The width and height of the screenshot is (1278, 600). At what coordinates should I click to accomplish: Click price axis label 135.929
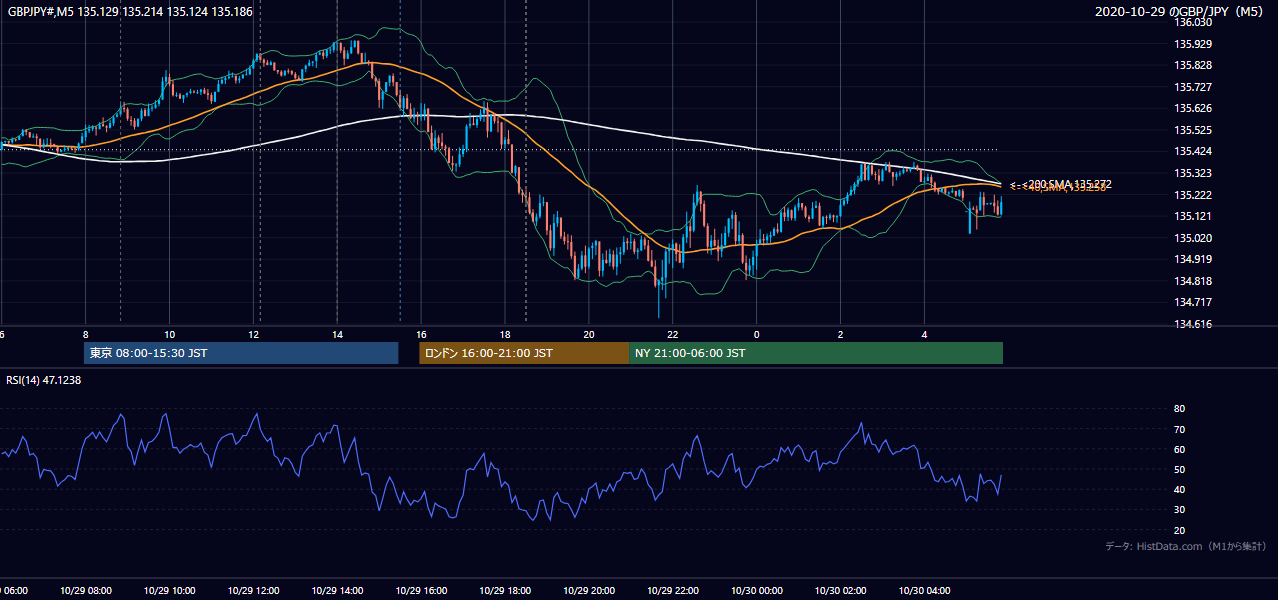coord(1194,45)
